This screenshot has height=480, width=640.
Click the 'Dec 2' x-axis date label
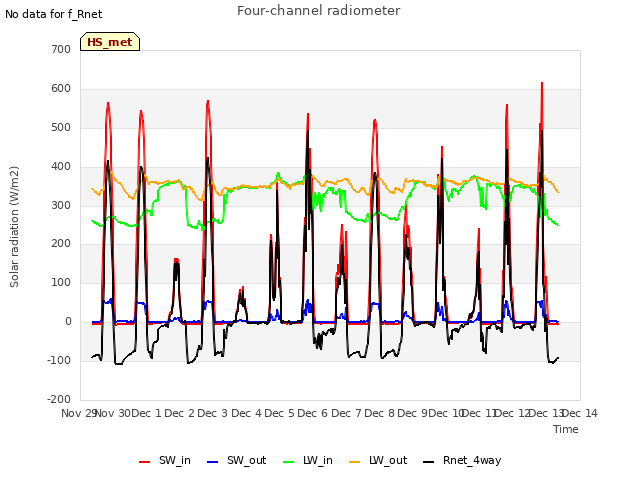coord(180,413)
